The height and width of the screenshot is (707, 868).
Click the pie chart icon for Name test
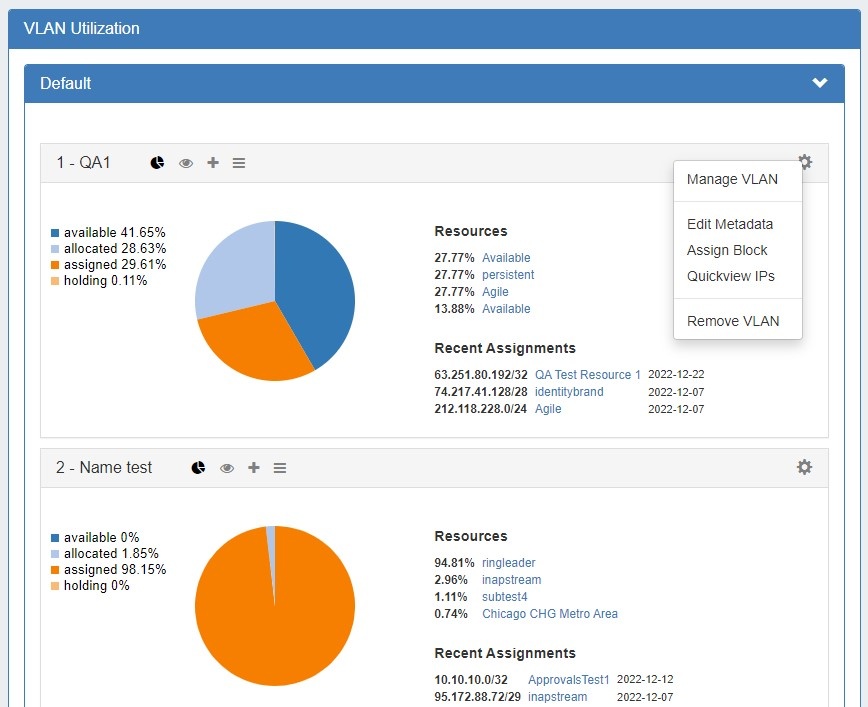point(198,468)
